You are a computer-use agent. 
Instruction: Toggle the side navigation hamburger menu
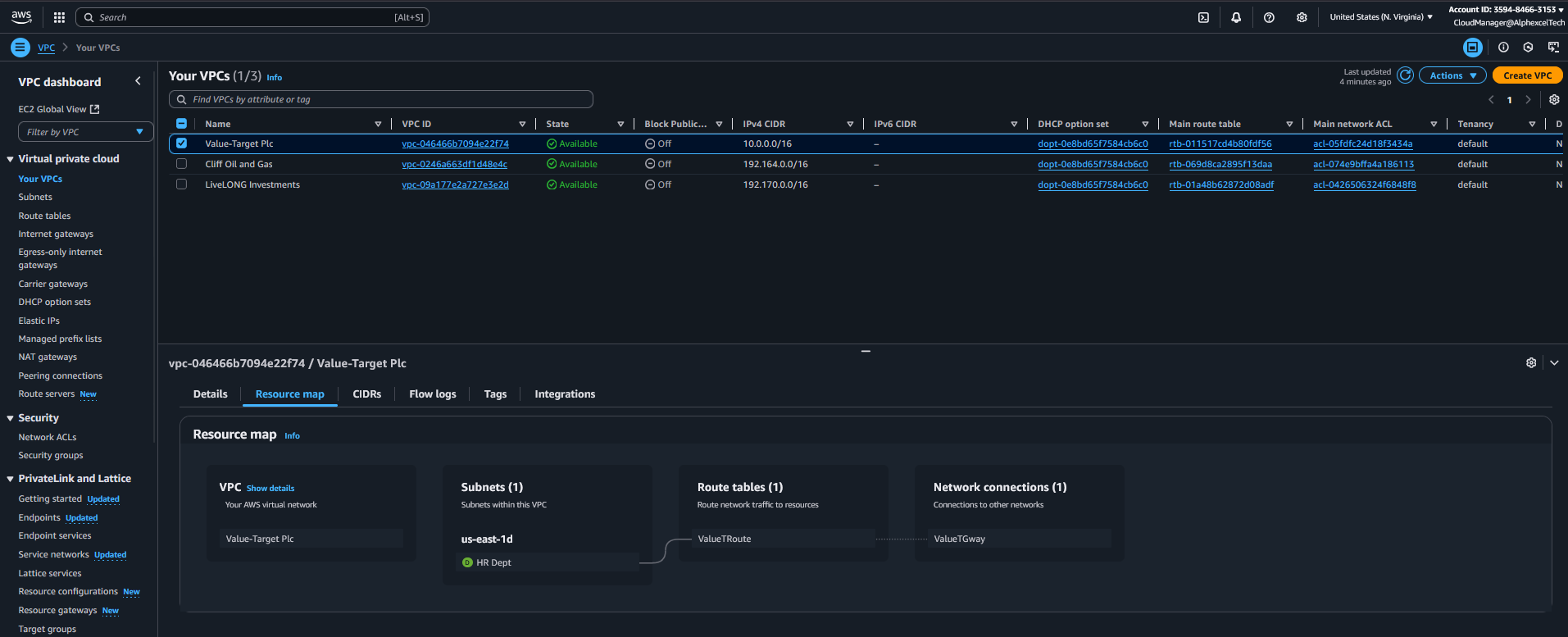pos(20,48)
